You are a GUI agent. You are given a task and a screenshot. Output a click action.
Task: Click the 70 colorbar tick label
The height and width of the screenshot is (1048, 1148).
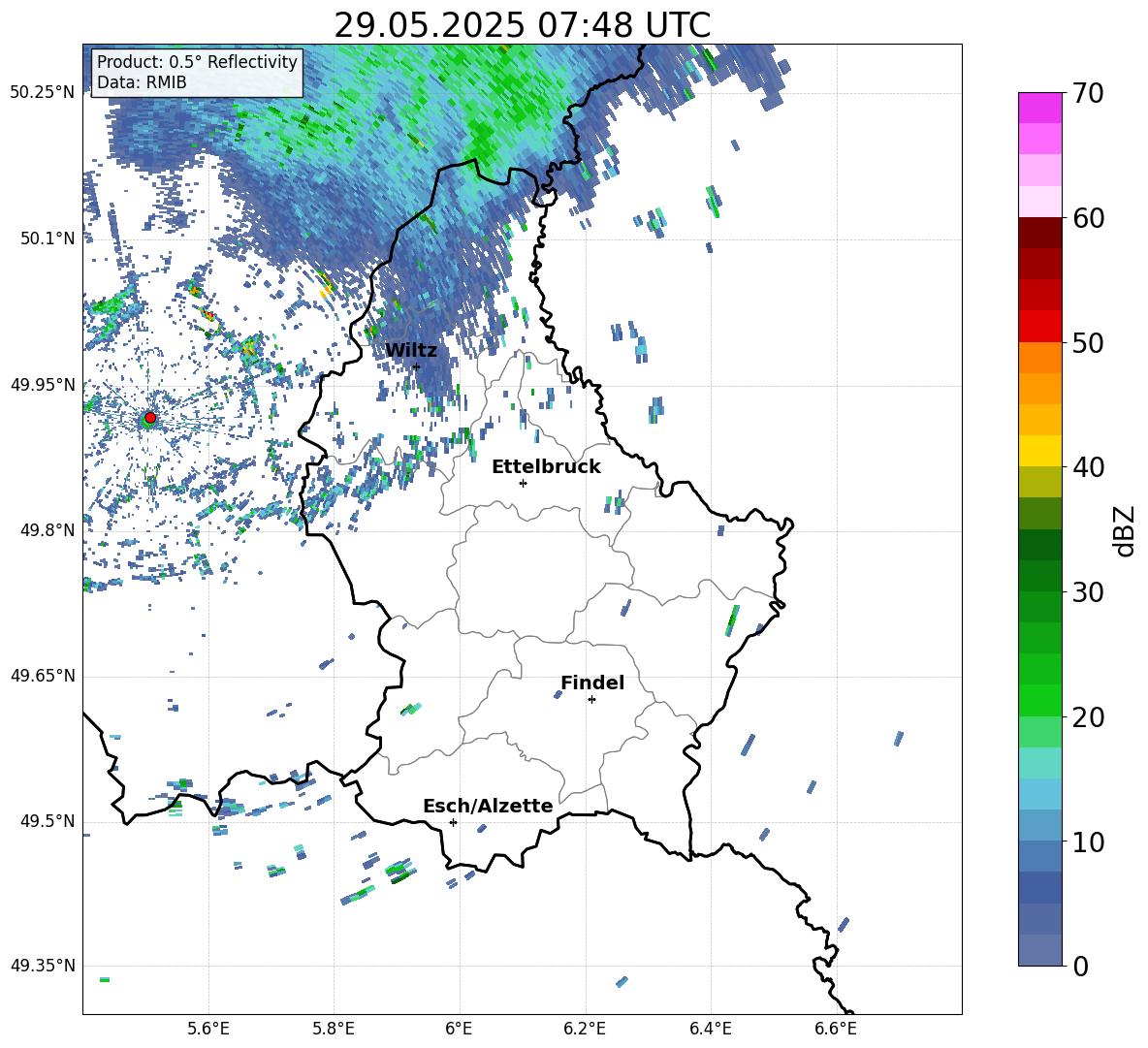[x=1088, y=94]
